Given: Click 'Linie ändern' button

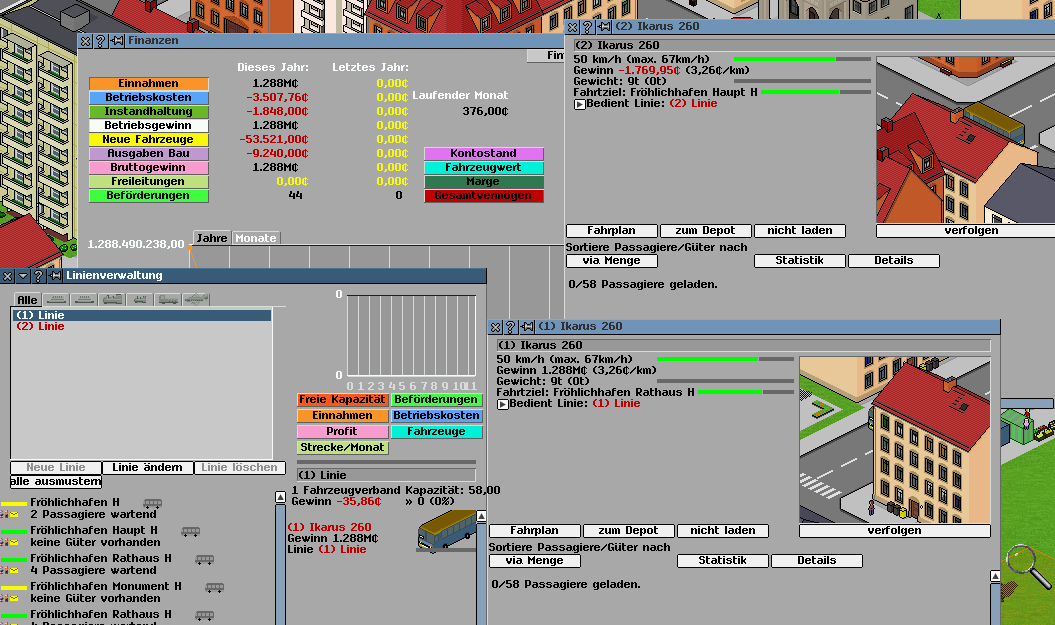Looking at the screenshot, I should 147,468.
